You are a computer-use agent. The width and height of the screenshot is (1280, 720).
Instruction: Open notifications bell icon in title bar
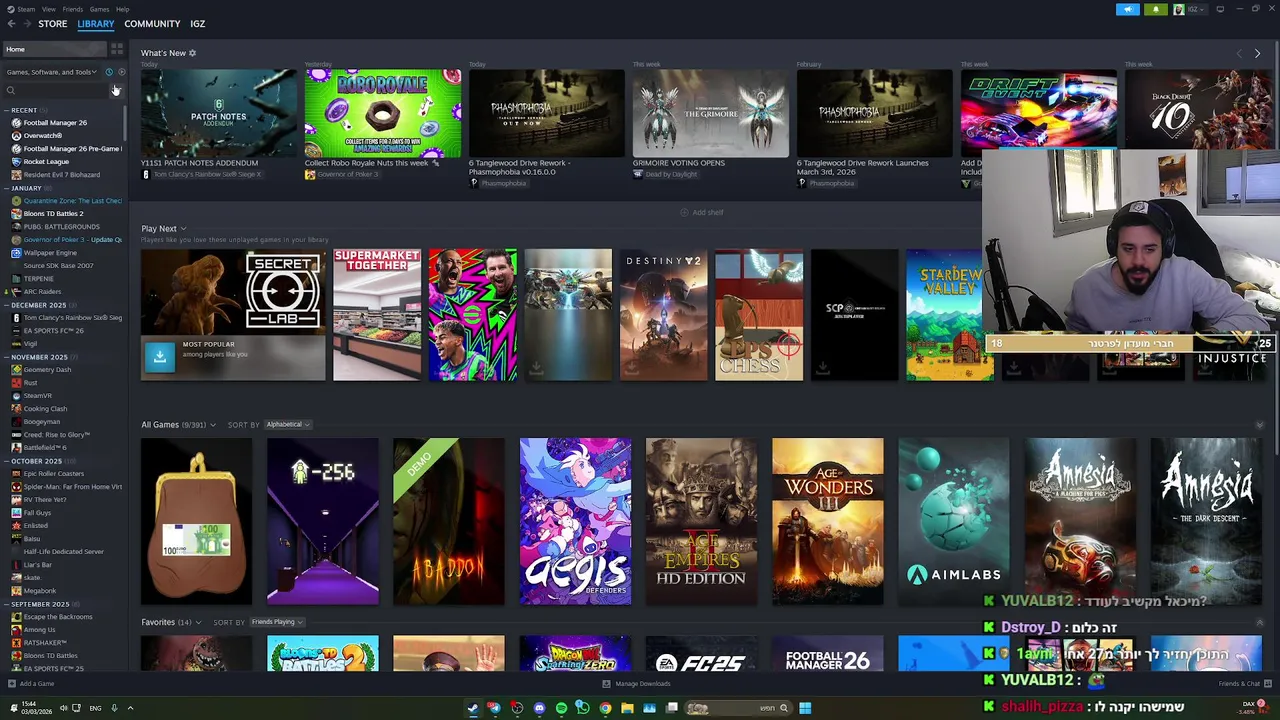tap(1155, 9)
